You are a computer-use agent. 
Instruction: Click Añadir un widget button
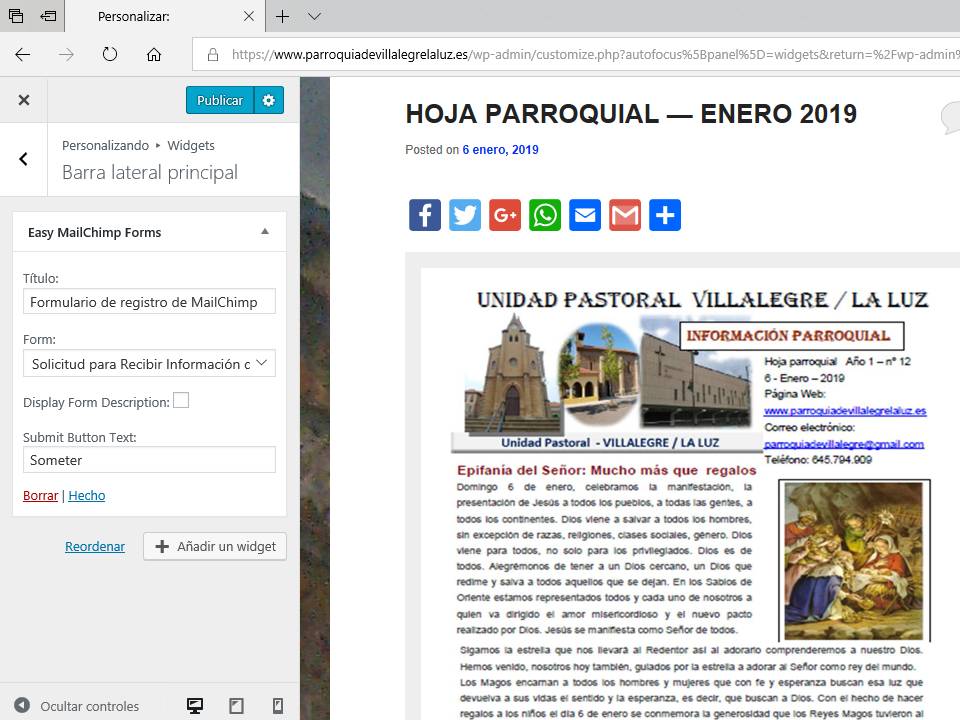215,546
